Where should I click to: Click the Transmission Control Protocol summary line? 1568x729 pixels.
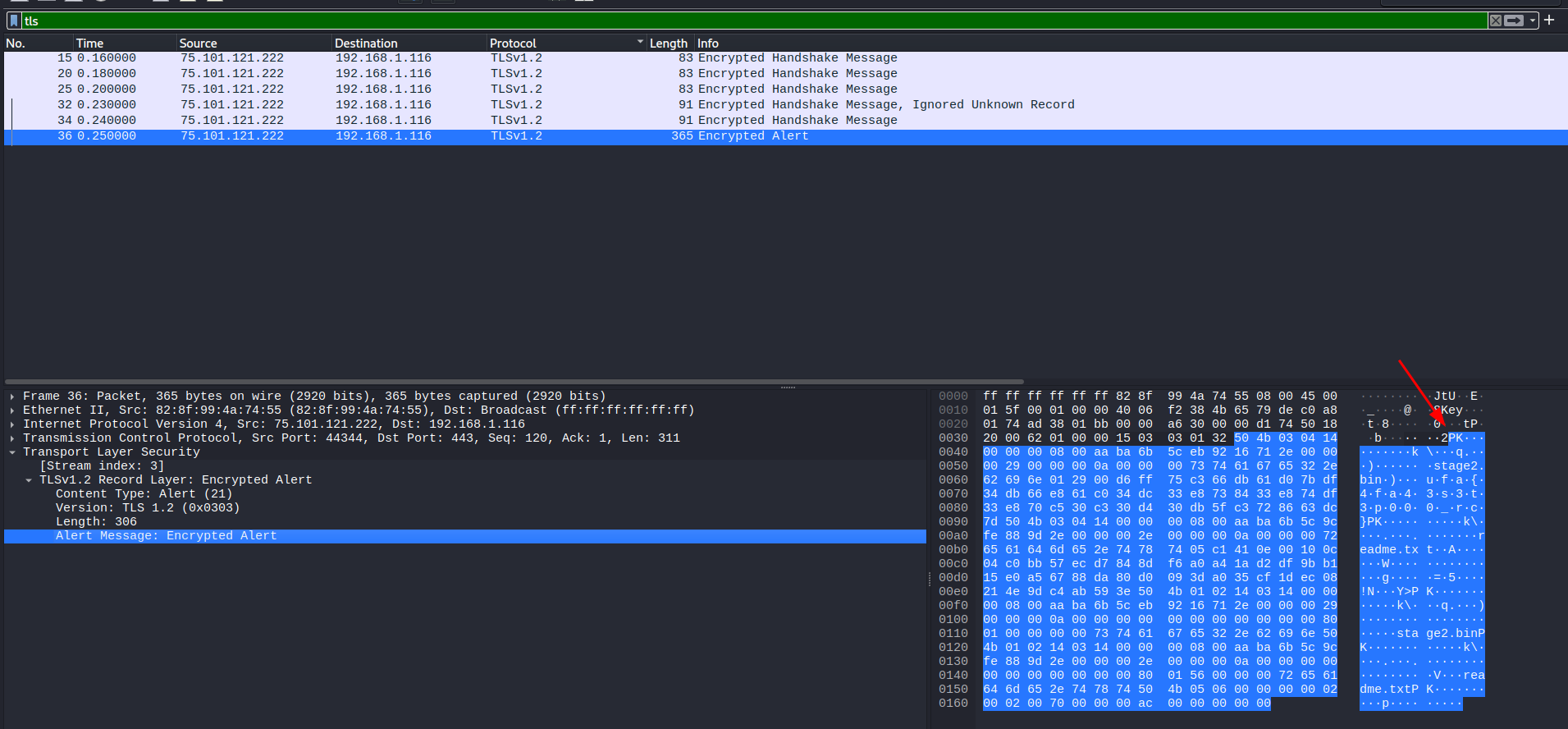(x=351, y=438)
